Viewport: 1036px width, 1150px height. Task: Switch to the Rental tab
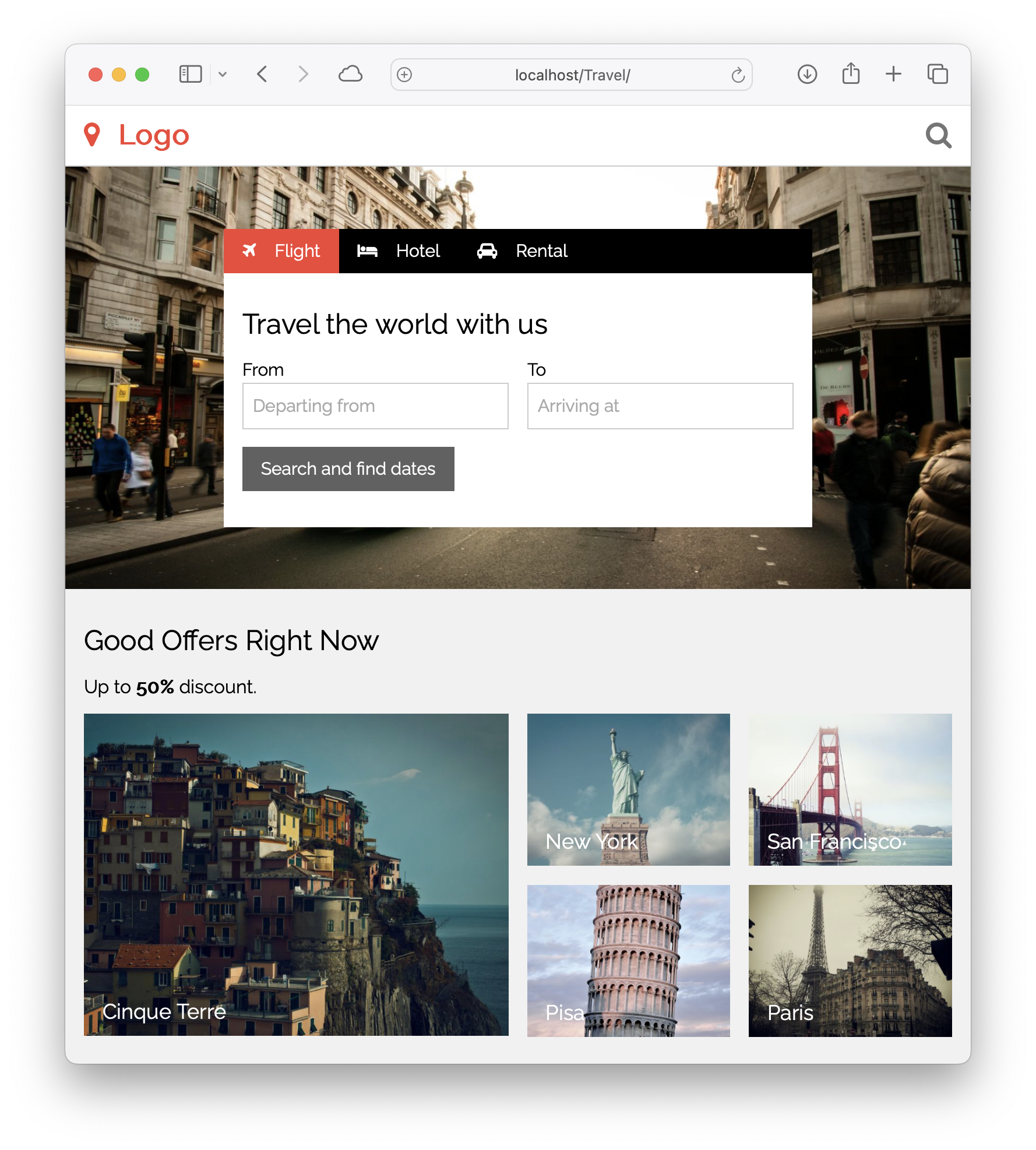point(522,251)
